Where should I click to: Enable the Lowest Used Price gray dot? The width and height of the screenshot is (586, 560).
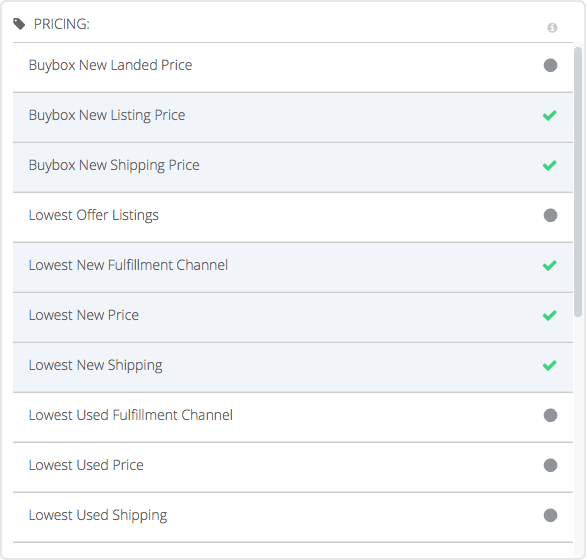550,465
